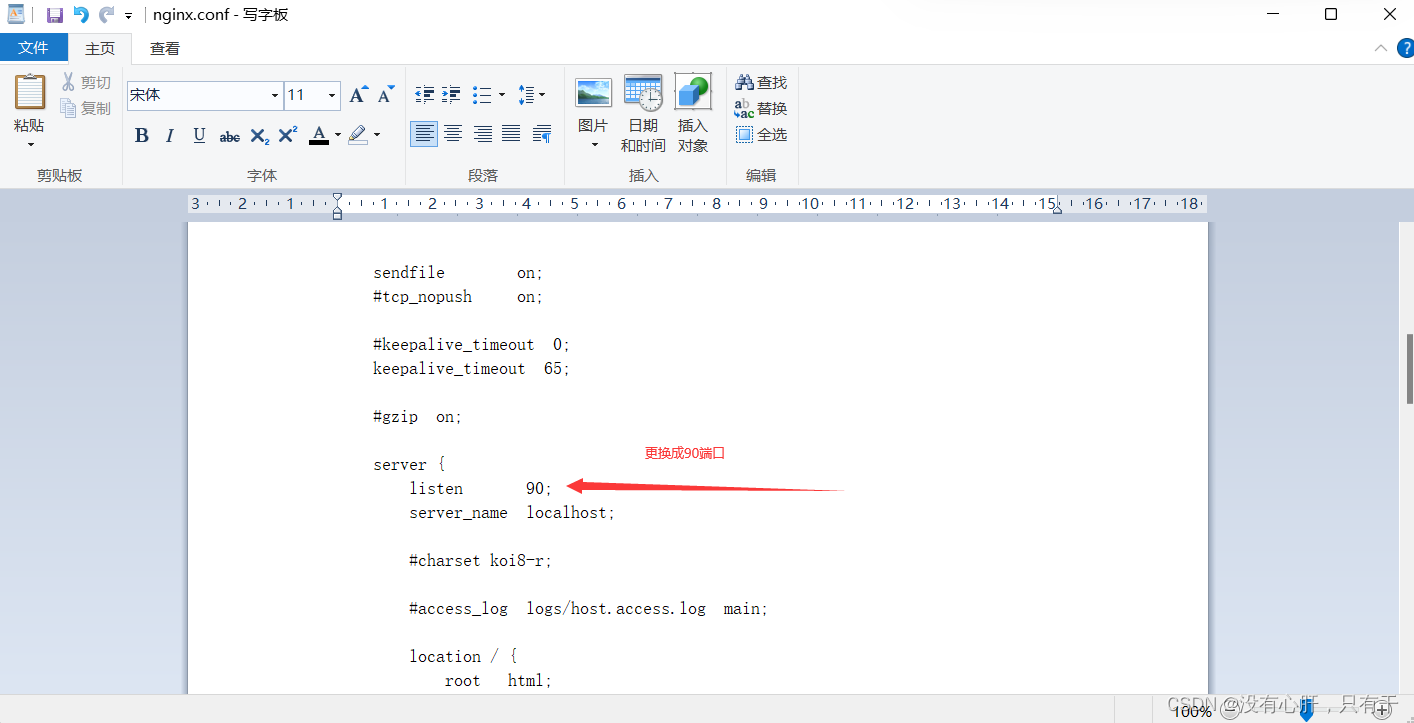Increase font size with grow font icon
1414x723 pixels.
[x=358, y=95]
